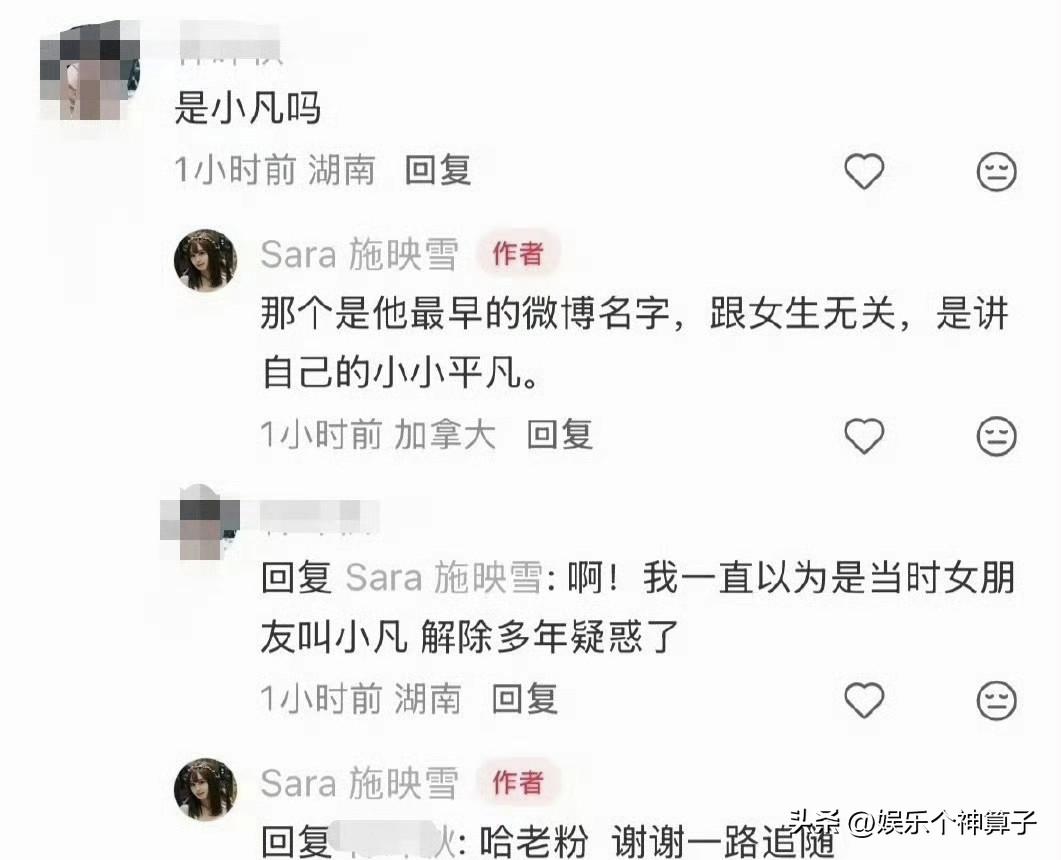Like the comment "是小凡吗"
Image resolution: width=1061 pixels, height=860 pixels.
pos(864,171)
